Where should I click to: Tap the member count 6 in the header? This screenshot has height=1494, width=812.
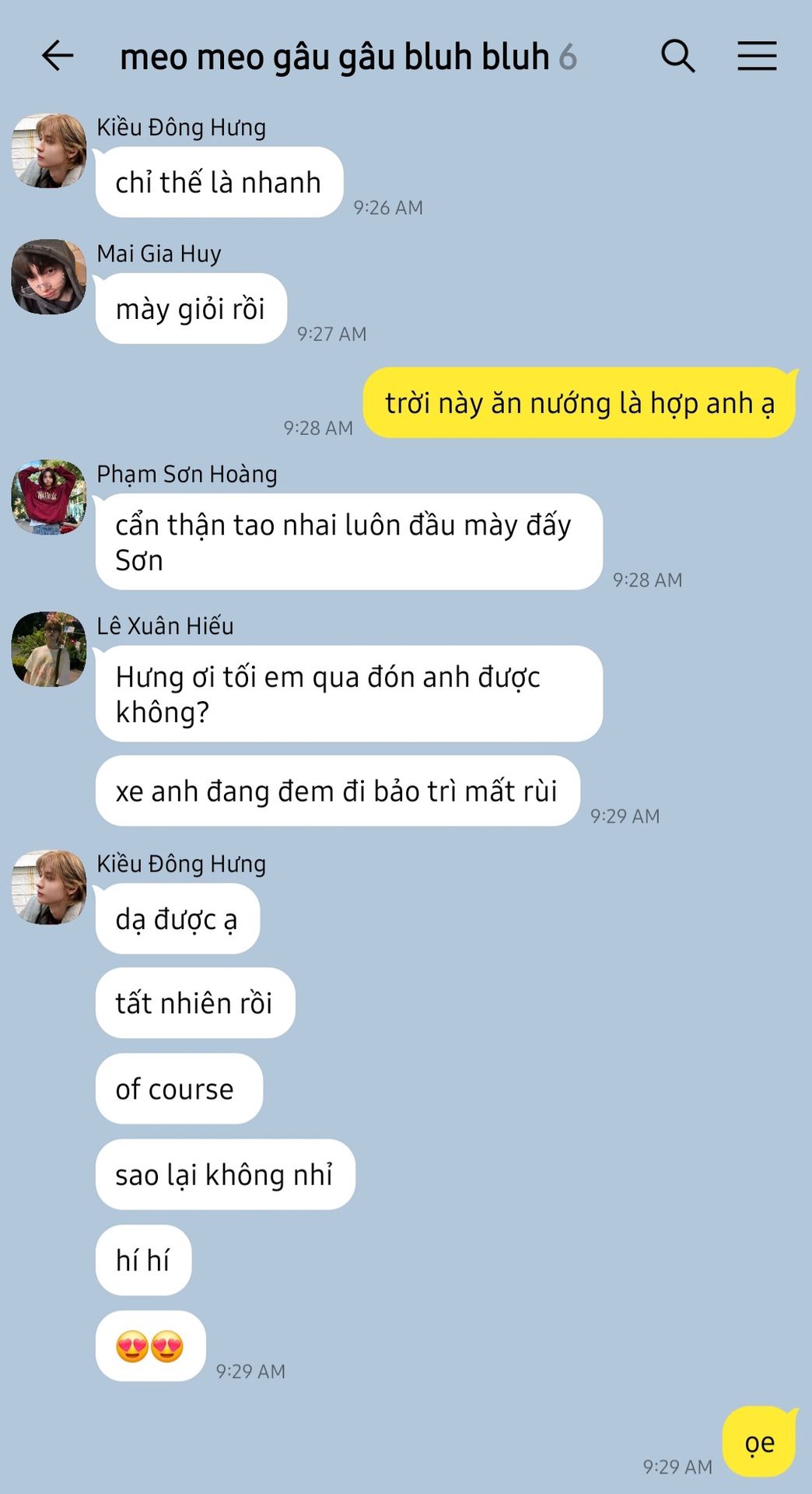pyautogui.click(x=568, y=58)
